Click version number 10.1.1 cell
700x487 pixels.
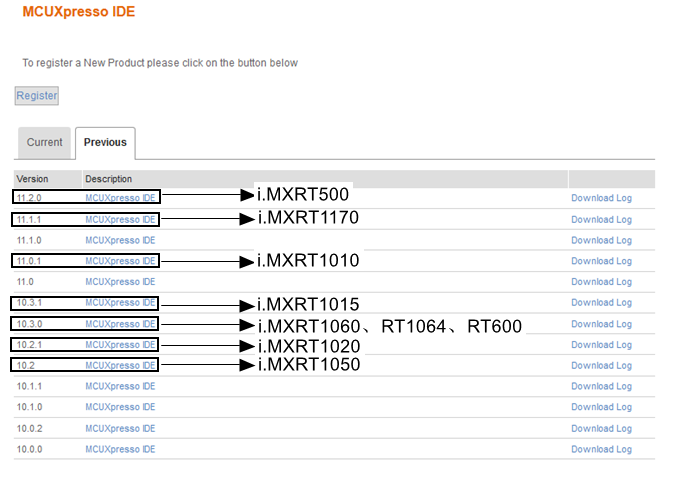tap(29, 386)
